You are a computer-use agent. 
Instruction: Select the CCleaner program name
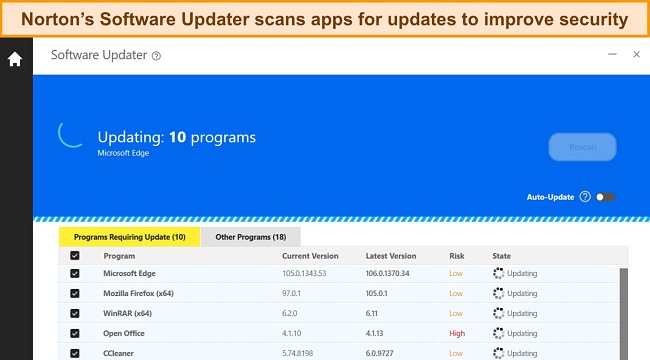pos(118,353)
